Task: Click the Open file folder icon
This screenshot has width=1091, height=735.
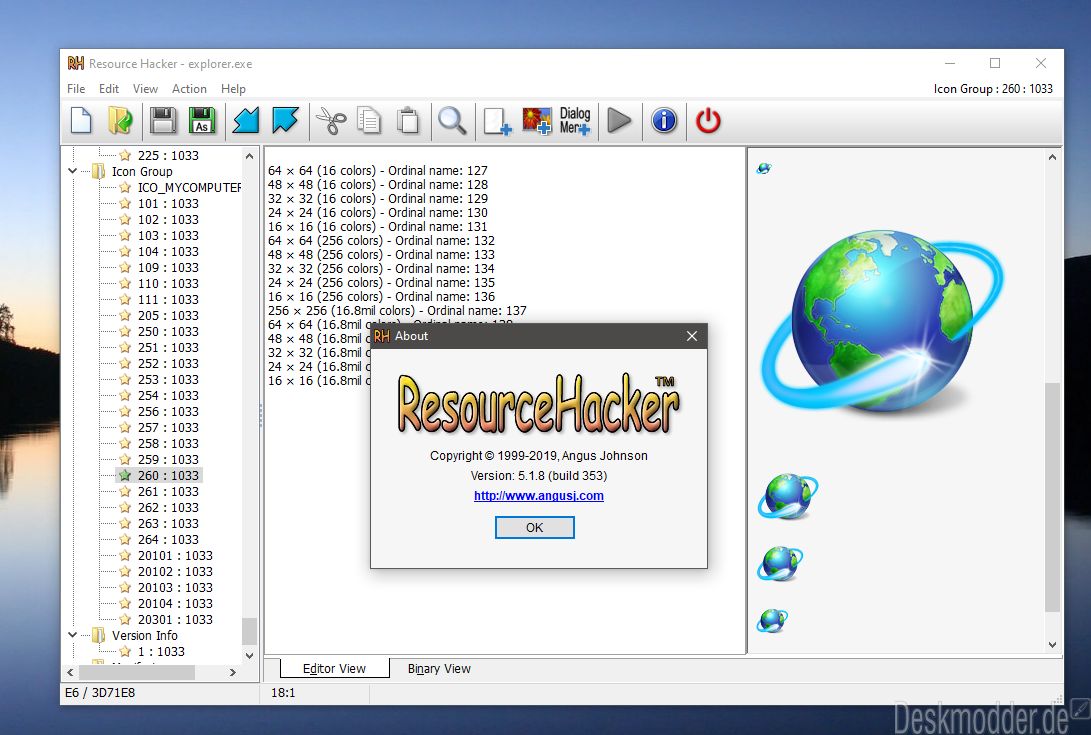Action: click(x=119, y=121)
